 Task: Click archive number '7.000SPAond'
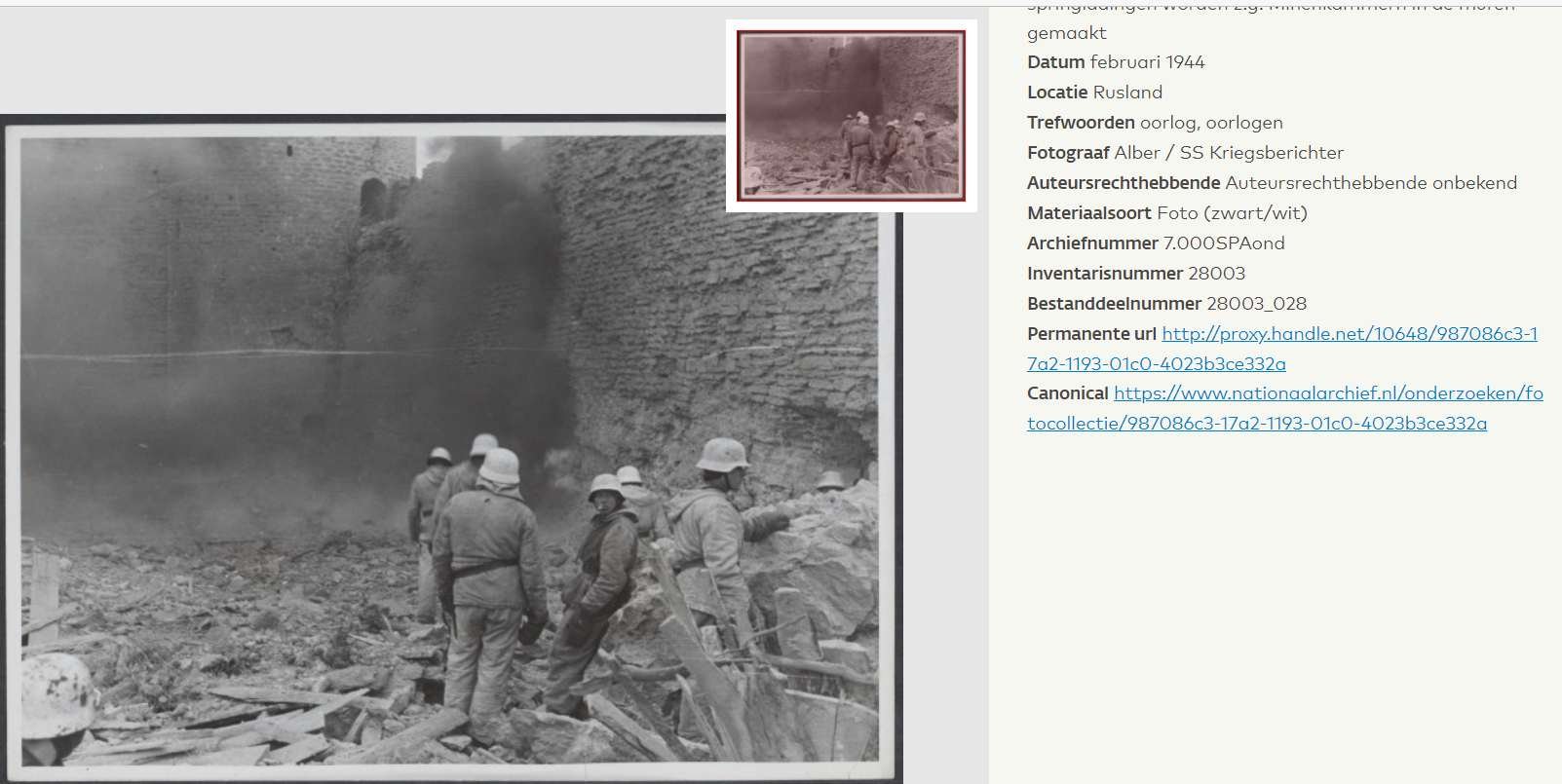point(1224,243)
